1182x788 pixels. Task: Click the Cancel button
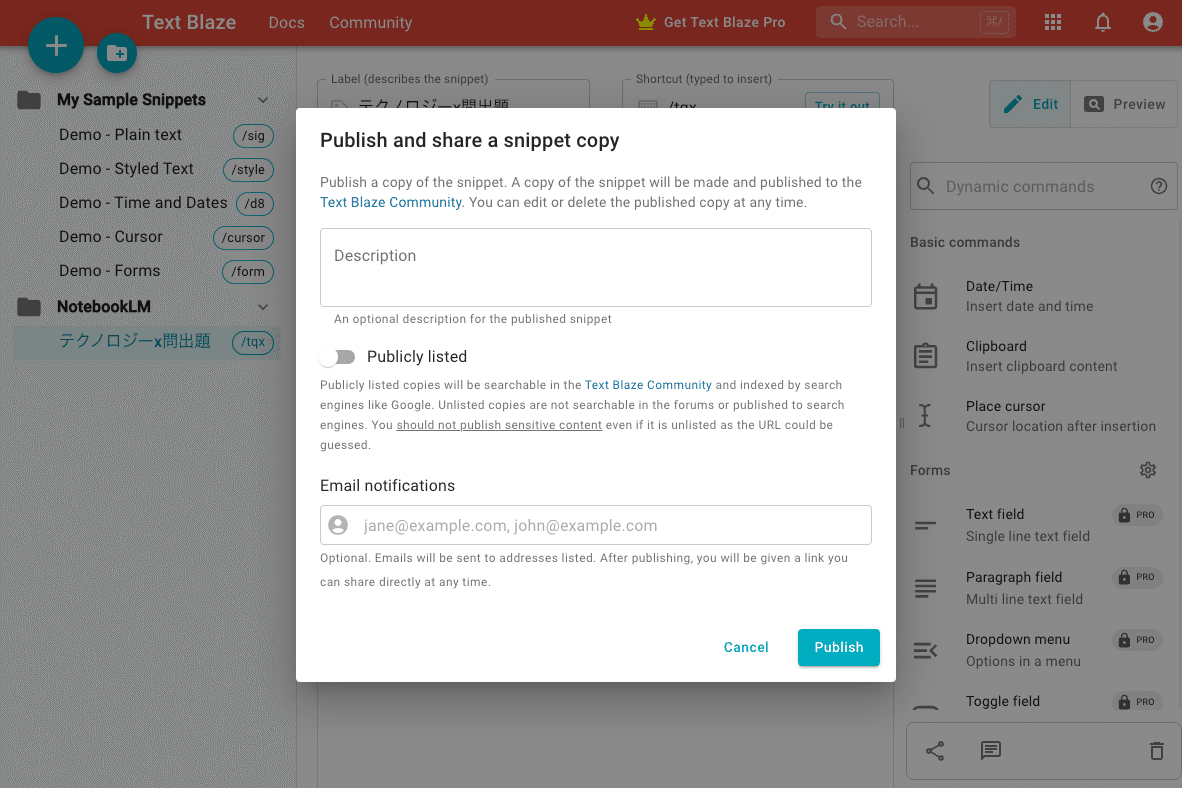[x=746, y=648]
